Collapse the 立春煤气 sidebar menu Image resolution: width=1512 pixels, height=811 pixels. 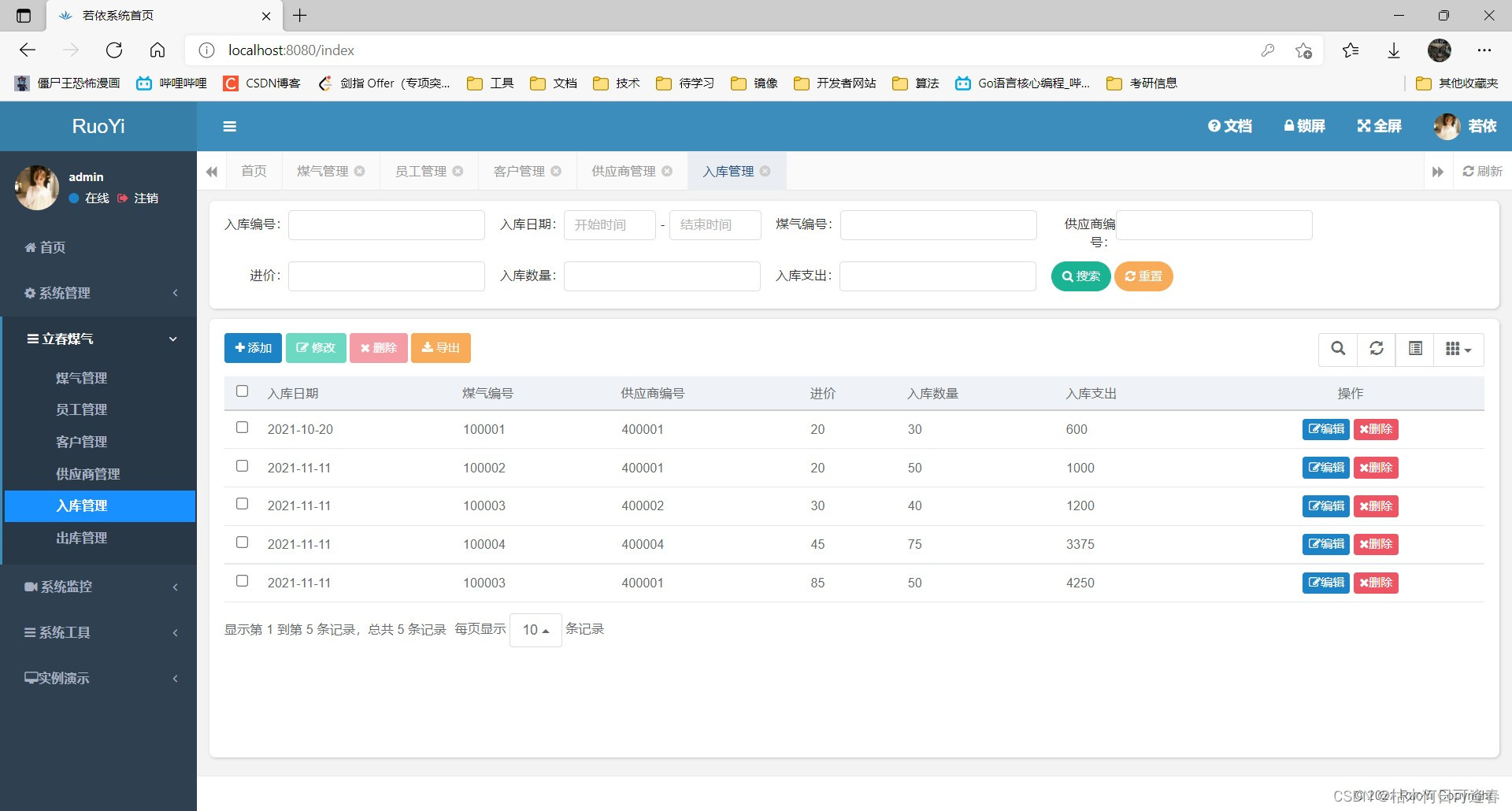pyautogui.click(x=98, y=339)
